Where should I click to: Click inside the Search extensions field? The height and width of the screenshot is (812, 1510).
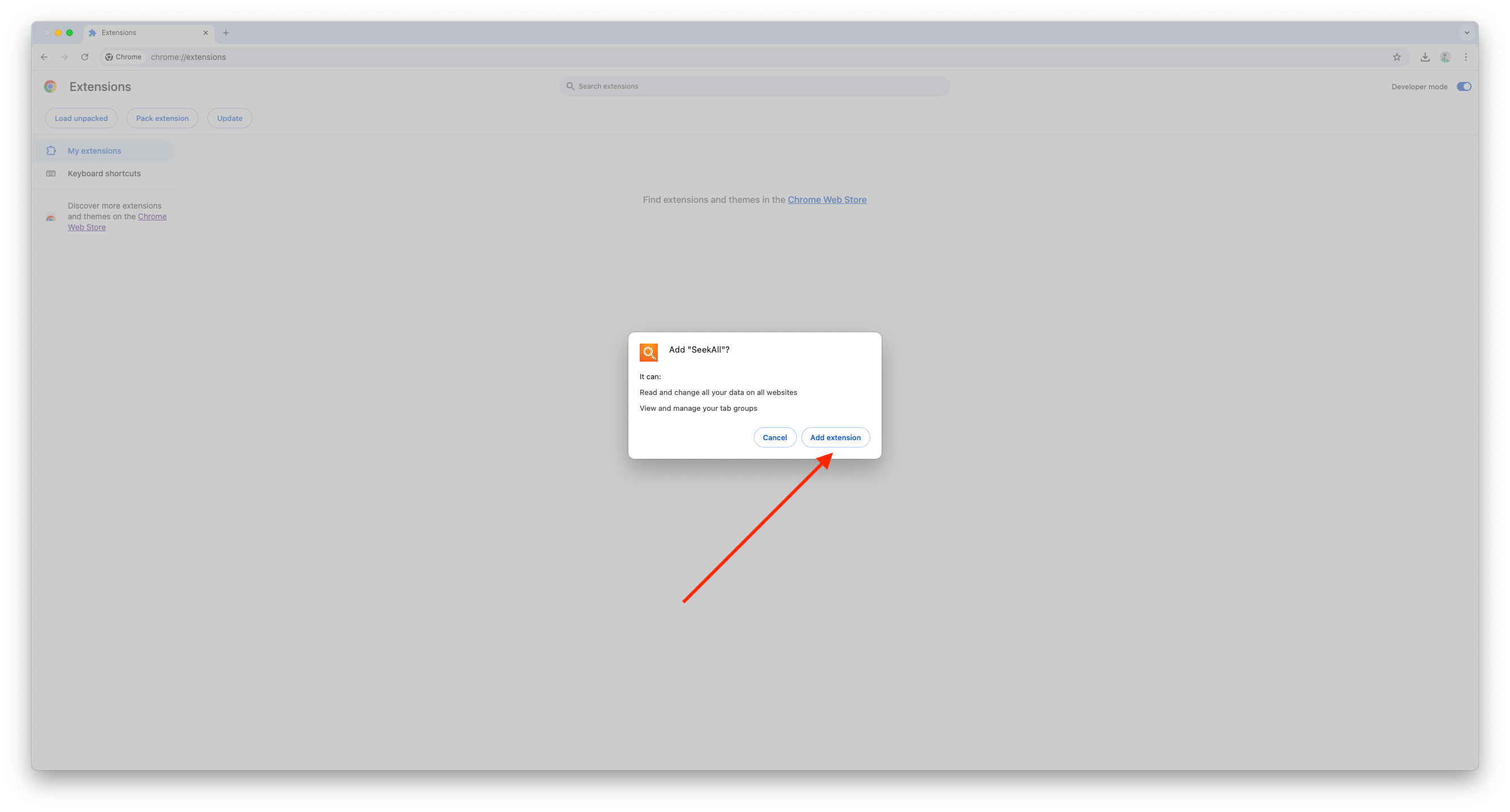click(704, 86)
